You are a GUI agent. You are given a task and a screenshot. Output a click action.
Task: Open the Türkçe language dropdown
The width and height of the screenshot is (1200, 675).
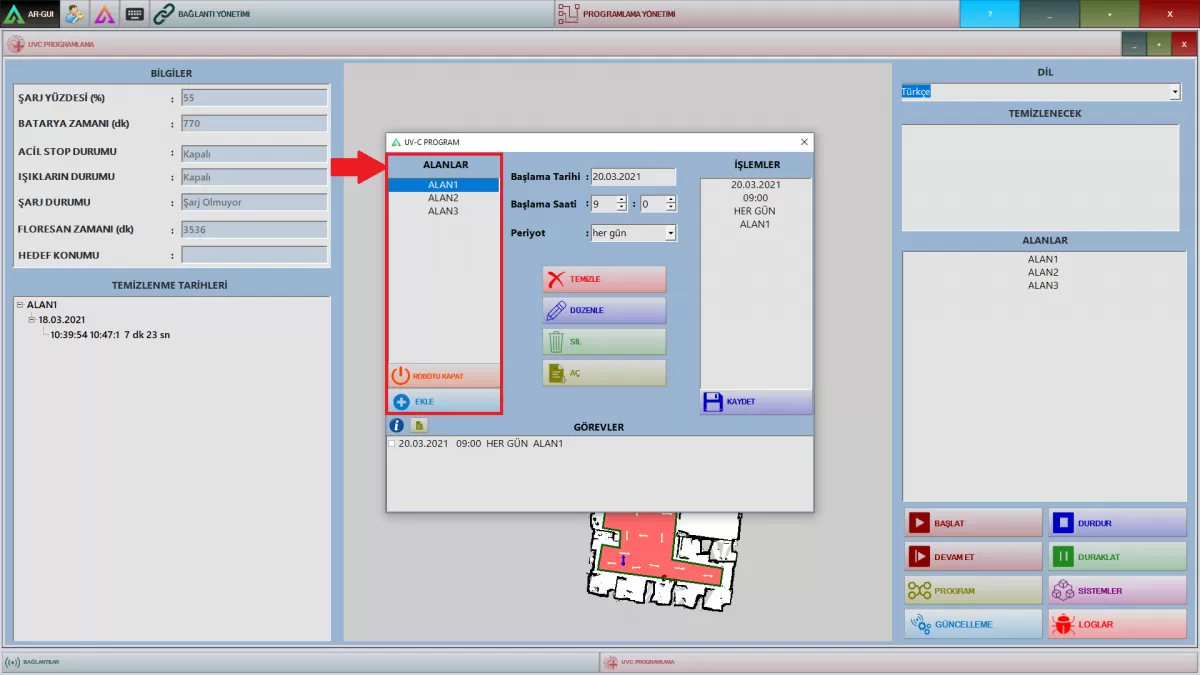1174,92
